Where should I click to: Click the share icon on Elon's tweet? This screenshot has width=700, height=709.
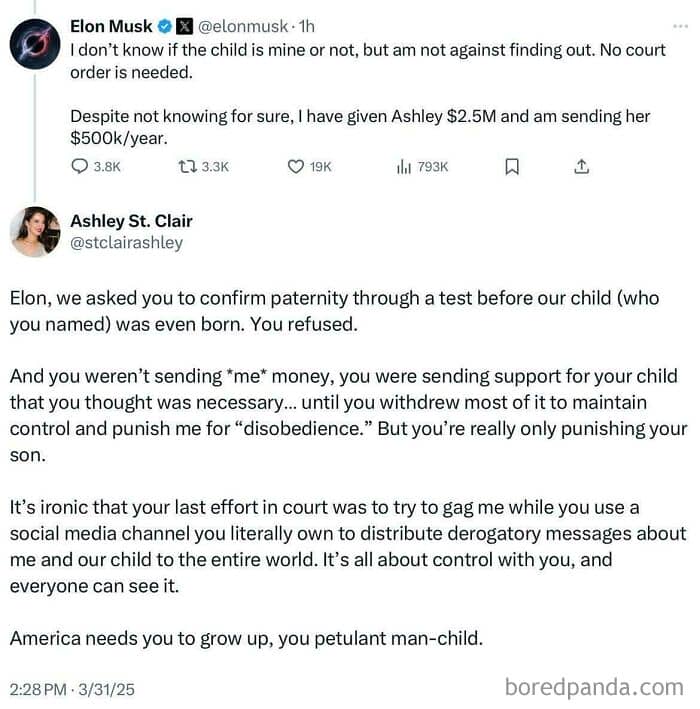(582, 167)
